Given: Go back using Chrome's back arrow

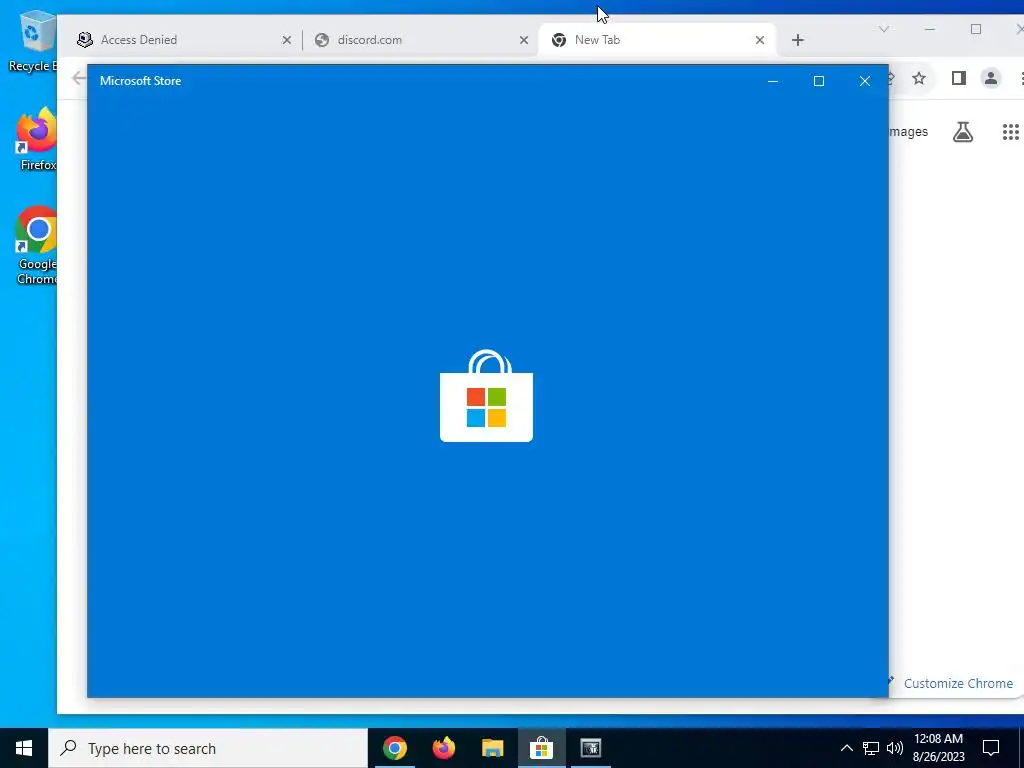Looking at the screenshot, I should (x=78, y=78).
